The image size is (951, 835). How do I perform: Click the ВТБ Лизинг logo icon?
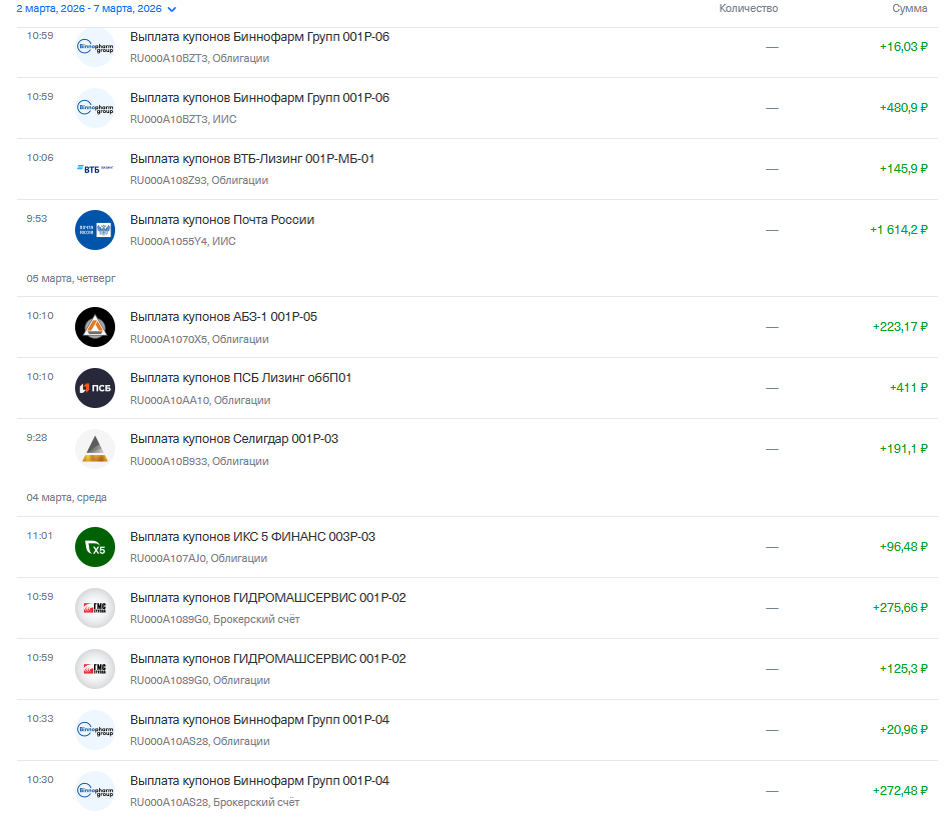(x=95, y=169)
